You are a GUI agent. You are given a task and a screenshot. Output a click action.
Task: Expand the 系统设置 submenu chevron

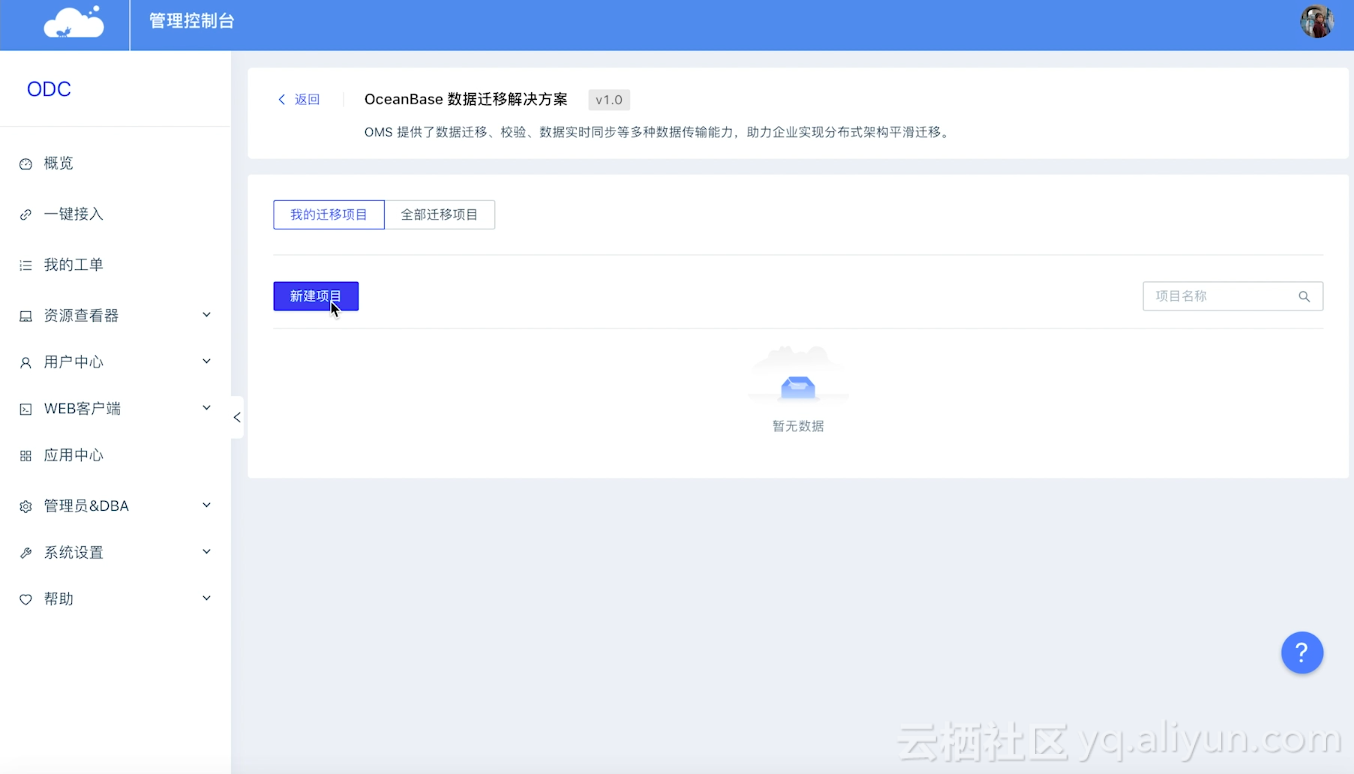pos(207,552)
